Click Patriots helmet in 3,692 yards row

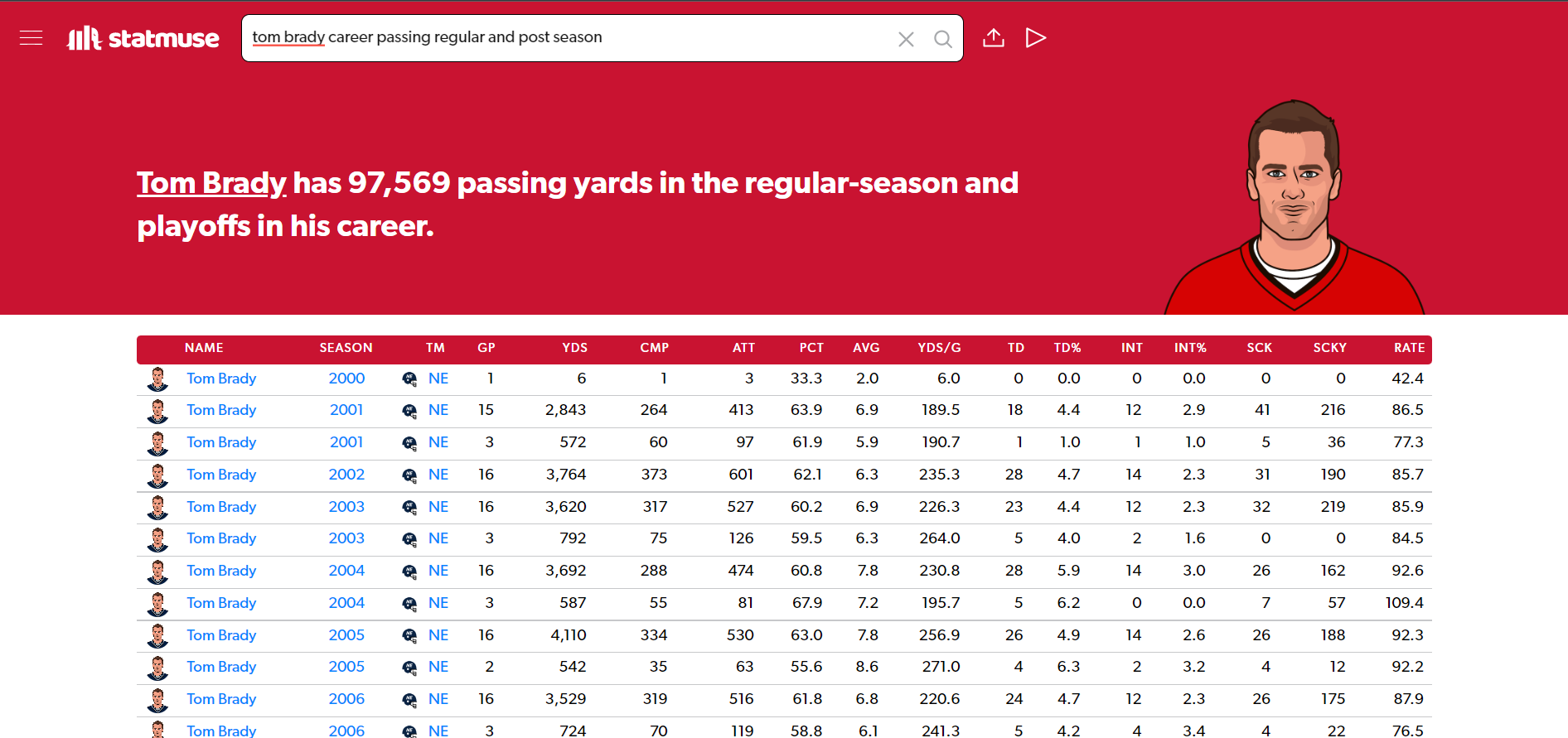pos(409,572)
